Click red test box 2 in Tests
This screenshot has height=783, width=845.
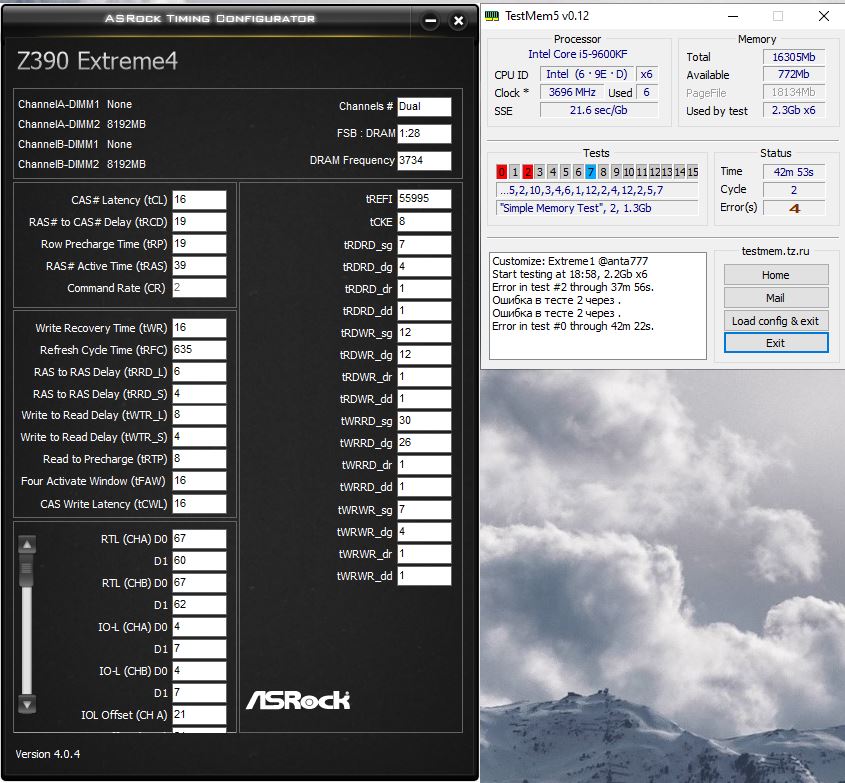tap(528, 172)
